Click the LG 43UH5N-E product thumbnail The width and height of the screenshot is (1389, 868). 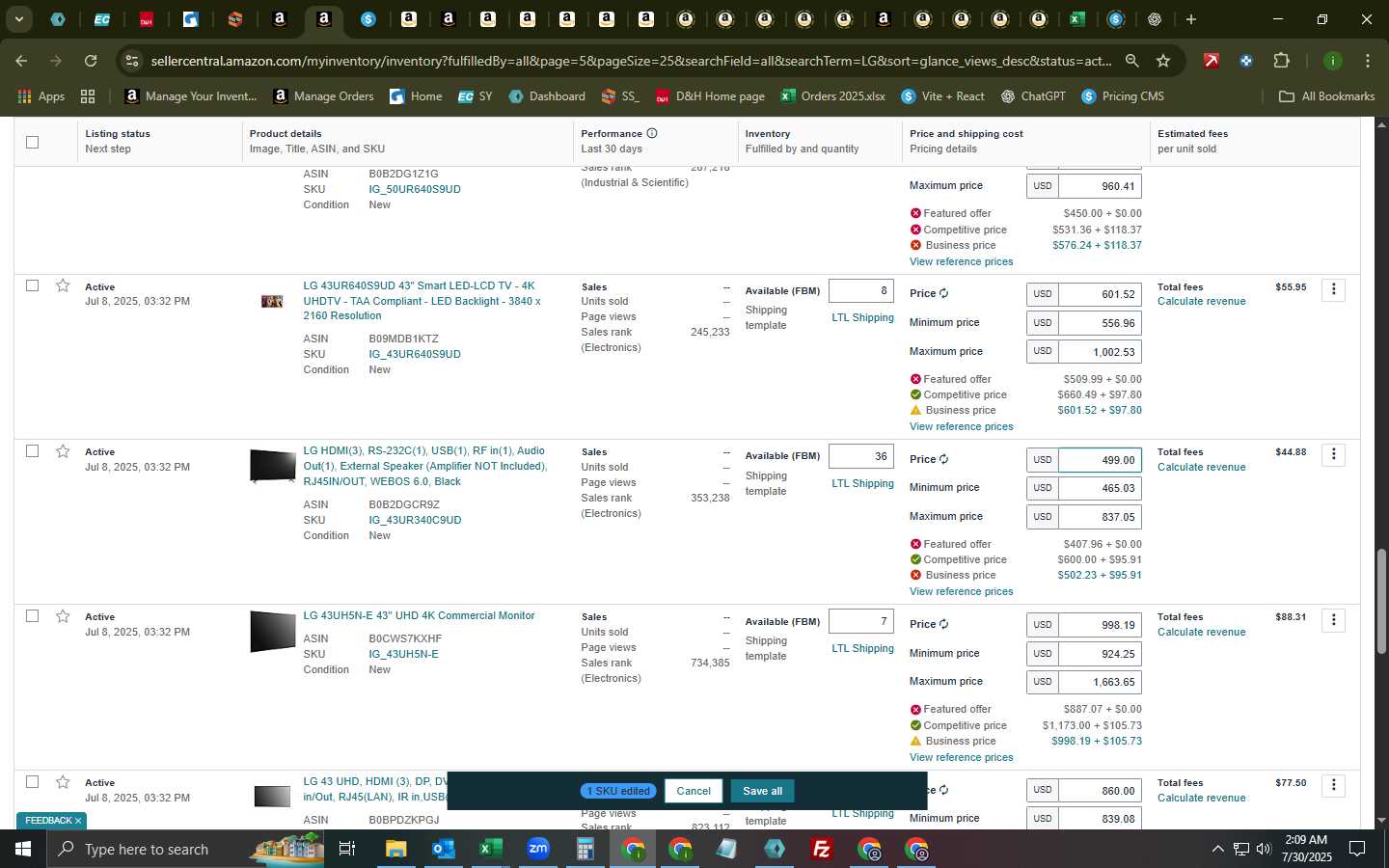tap(272, 632)
